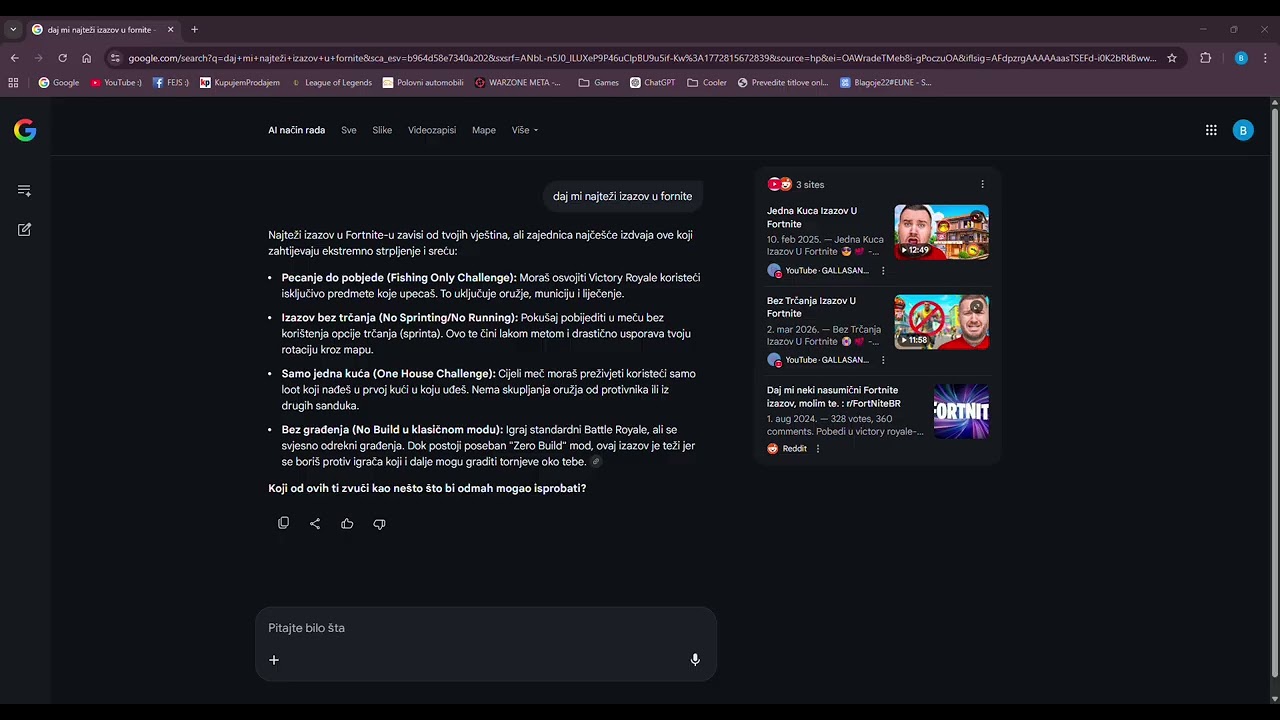Give the answer a thumbs down
The width and height of the screenshot is (1280, 720).
pyautogui.click(x=379, y=523)
